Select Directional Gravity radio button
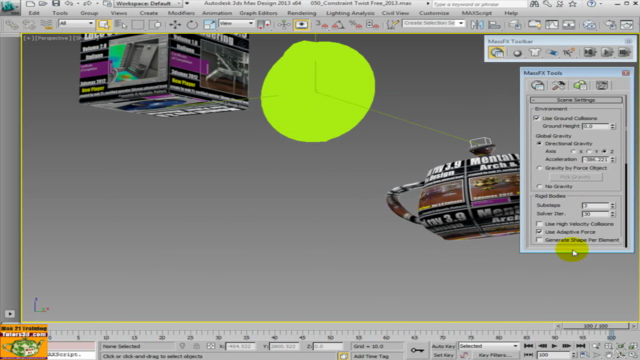The height and width of the screenshot is (360, 640). coord(539,144)
